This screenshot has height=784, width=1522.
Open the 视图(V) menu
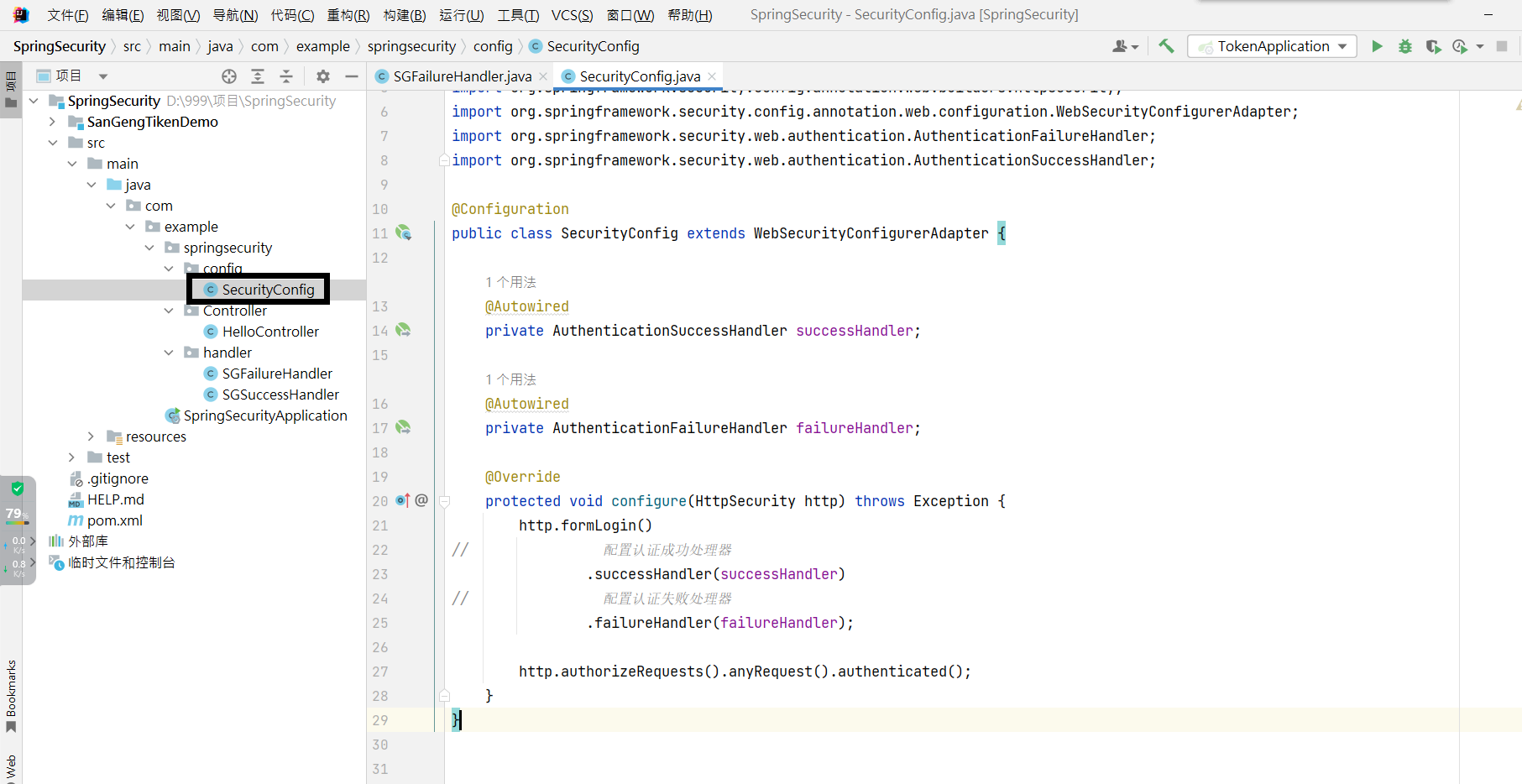(x=178, y=15)
